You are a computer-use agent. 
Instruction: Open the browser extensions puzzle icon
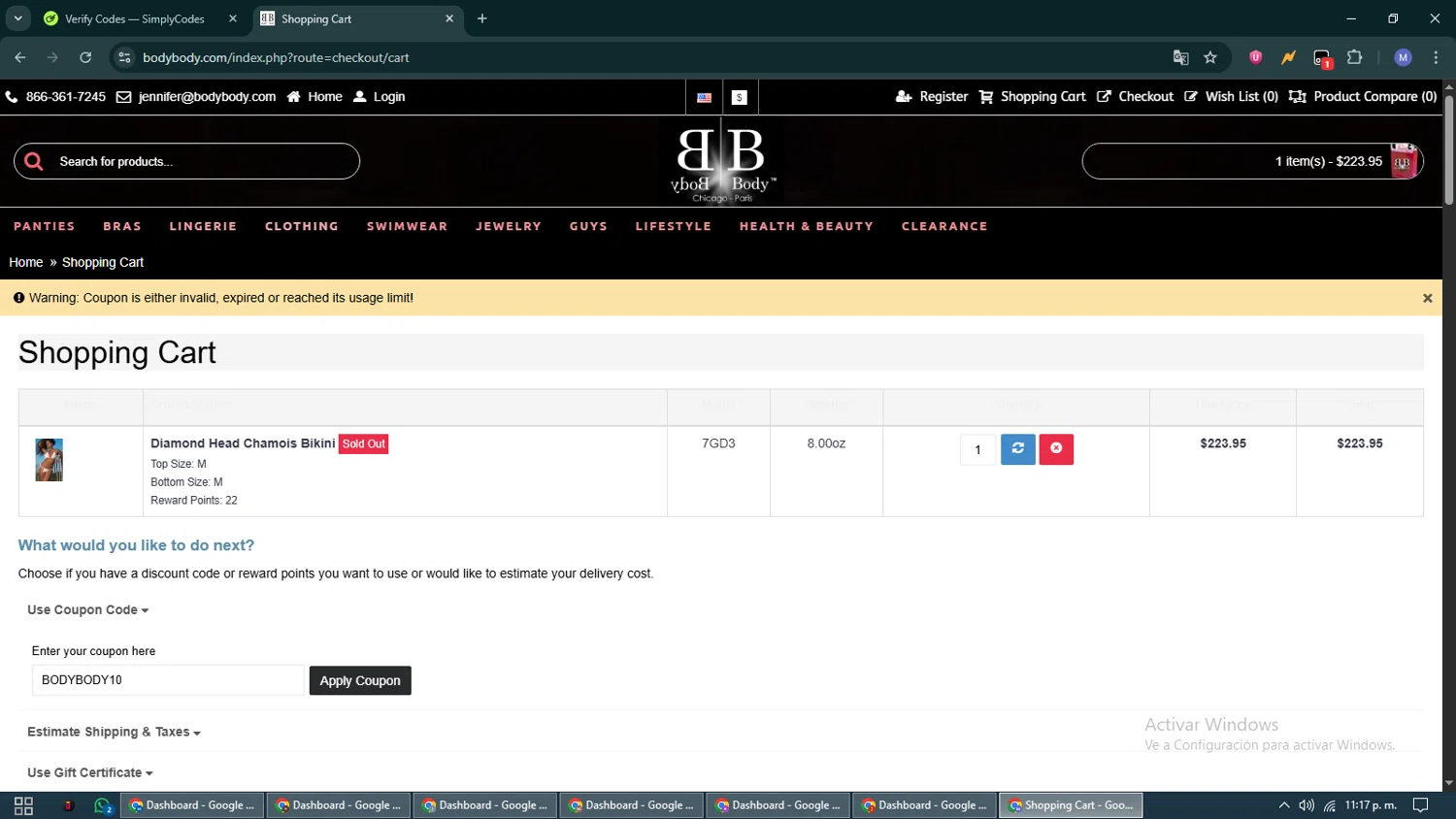tap(1355, 57)
